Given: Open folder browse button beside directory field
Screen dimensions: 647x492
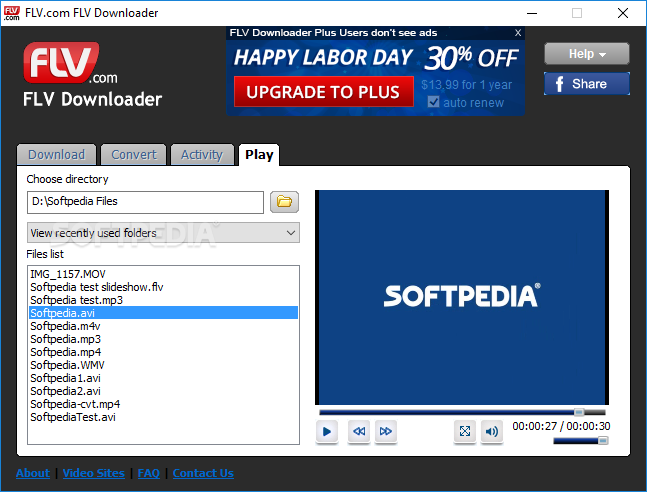Looking at the screenshot, I should 284,202.
